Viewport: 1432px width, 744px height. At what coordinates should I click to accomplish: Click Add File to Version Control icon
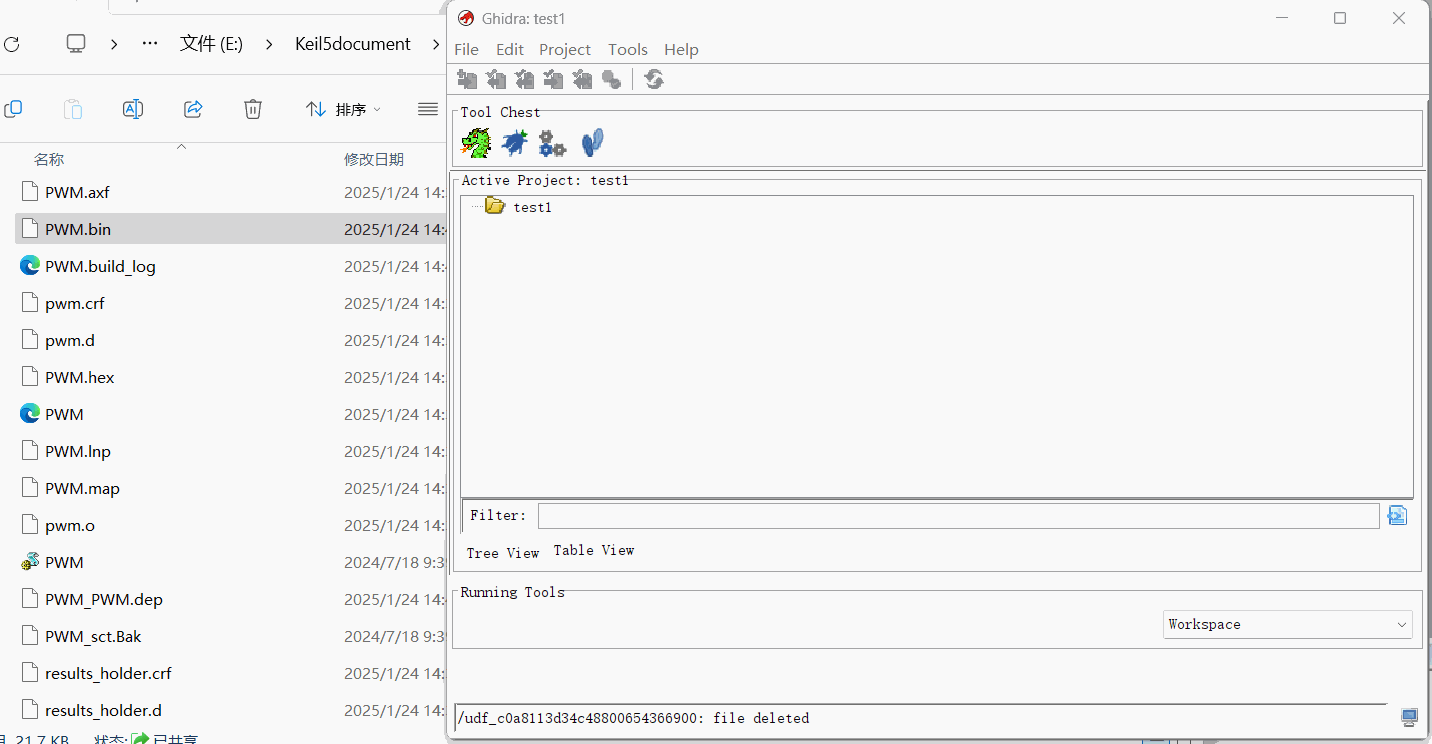coord(467,79)
